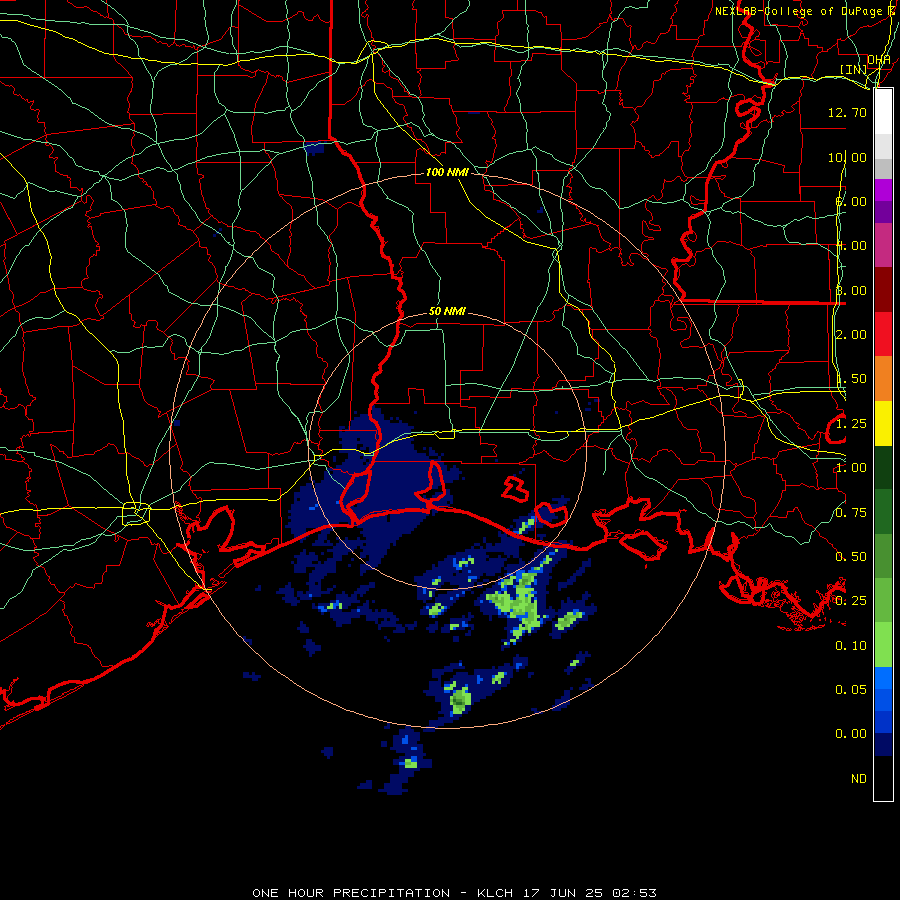
Task: Click the "ONE HOUR PRECIPITATION - KLCH" title text
Action: 383,893
